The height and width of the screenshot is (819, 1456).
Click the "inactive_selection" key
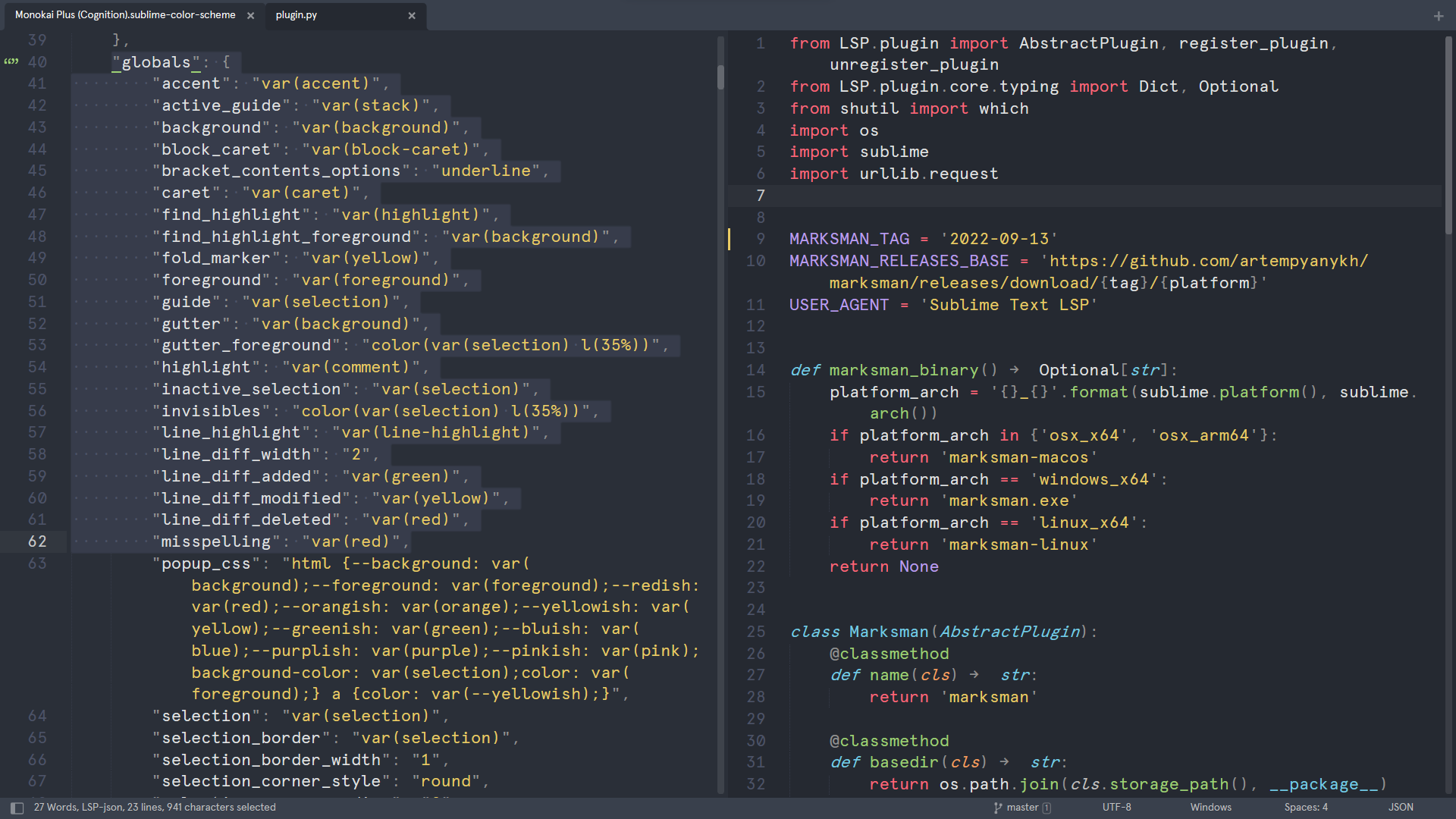point(251,390)
